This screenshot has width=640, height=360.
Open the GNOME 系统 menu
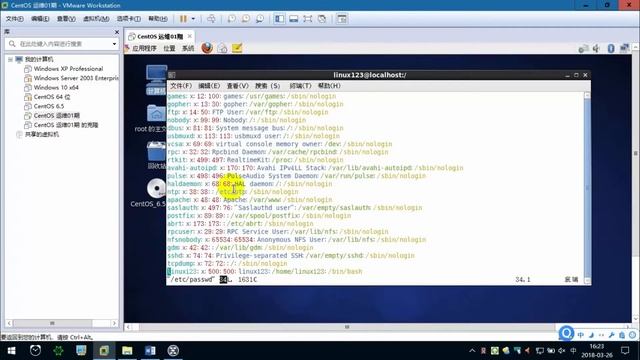pyautogui.click(x=188, y=49)
